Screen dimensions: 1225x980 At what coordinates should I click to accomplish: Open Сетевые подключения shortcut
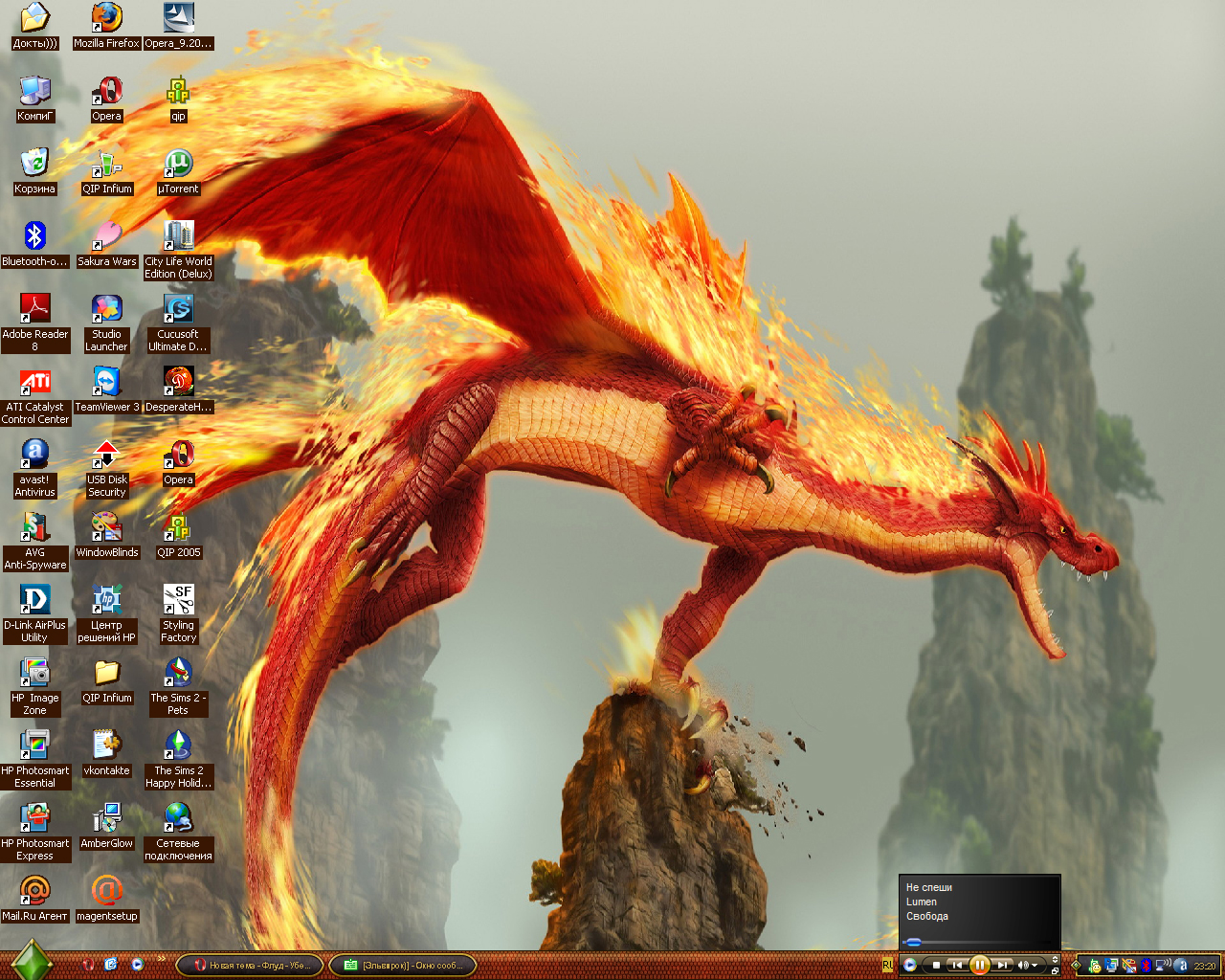178,833
